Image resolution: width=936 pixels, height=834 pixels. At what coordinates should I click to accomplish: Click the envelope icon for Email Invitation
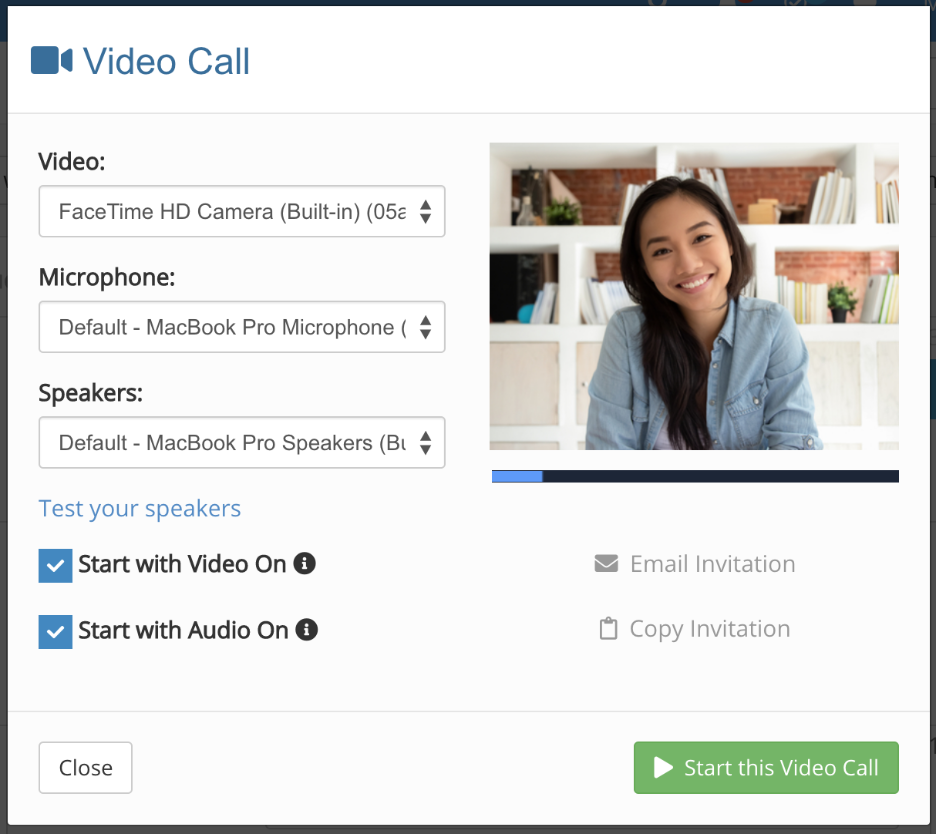[605, 563]
